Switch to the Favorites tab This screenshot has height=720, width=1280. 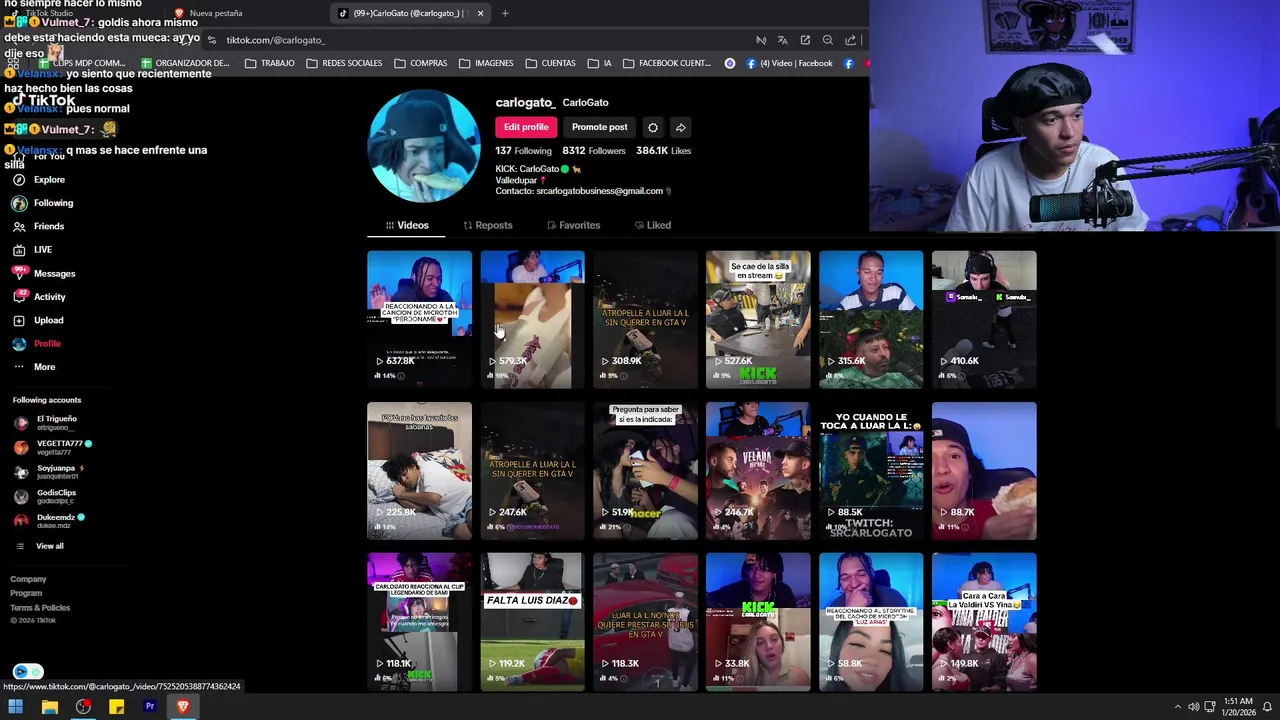point(574,225)
